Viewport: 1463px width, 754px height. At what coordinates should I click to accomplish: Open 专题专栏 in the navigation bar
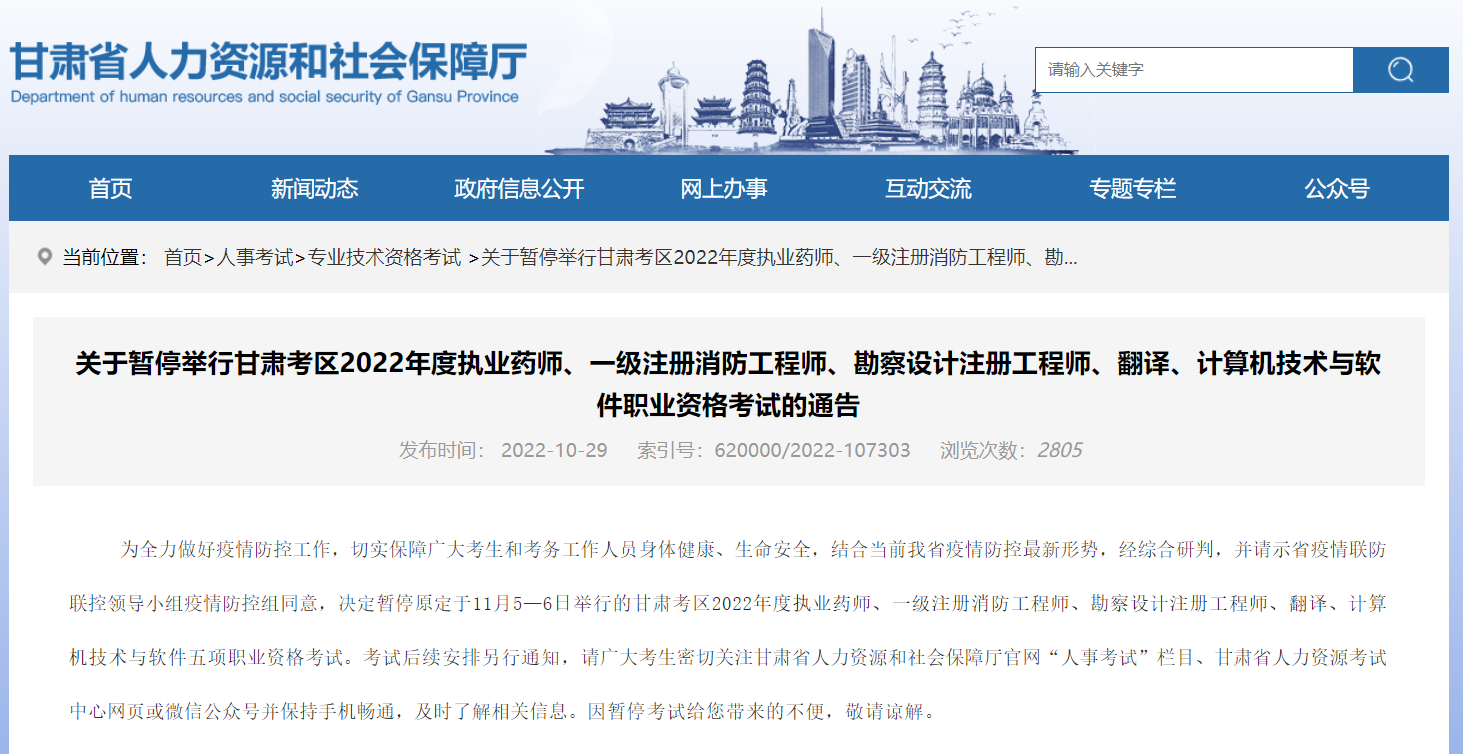point(1133,188)
